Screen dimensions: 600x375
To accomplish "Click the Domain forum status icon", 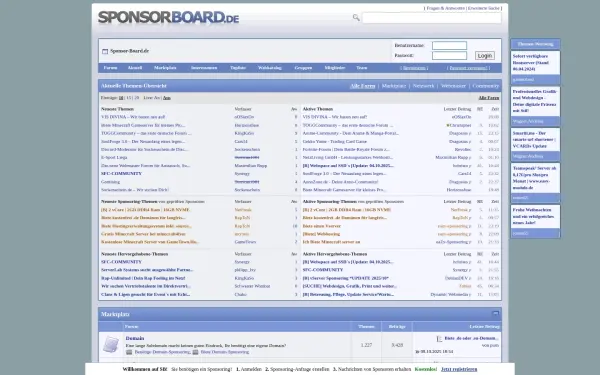I will [x=111, y=344].
